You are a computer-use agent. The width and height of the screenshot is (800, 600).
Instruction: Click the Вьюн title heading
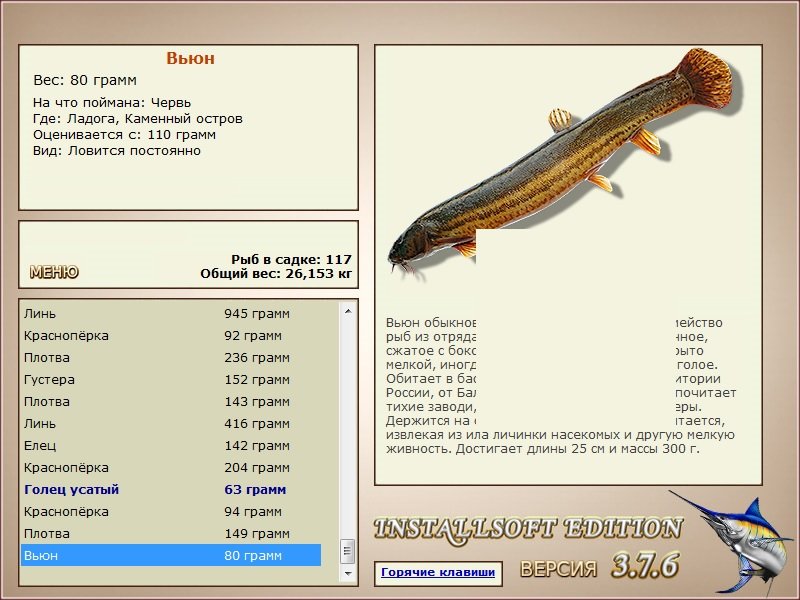pyautogui.click(x=190, y=58)
